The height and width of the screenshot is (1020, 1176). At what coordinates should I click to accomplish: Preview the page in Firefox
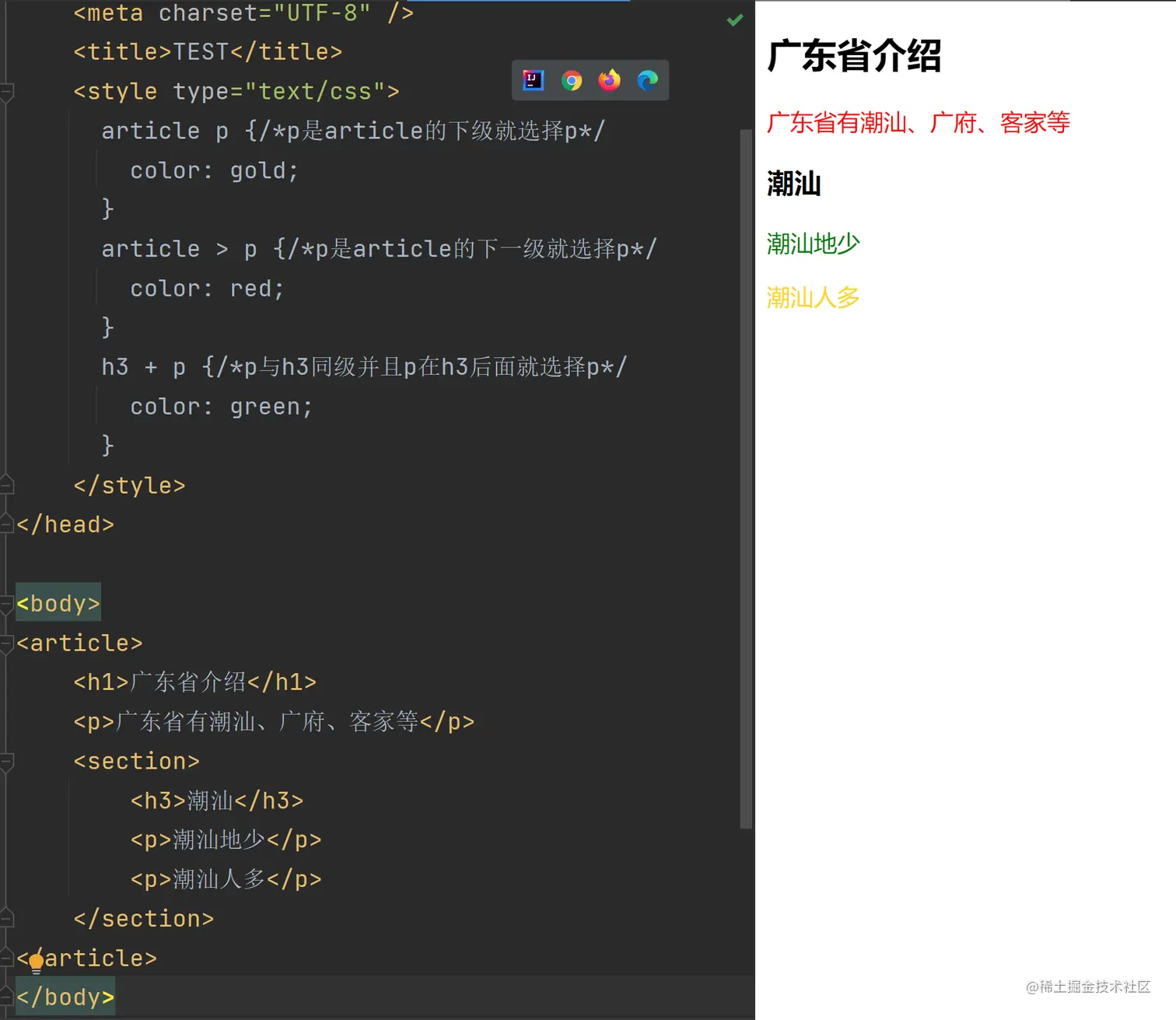point(610,80)
